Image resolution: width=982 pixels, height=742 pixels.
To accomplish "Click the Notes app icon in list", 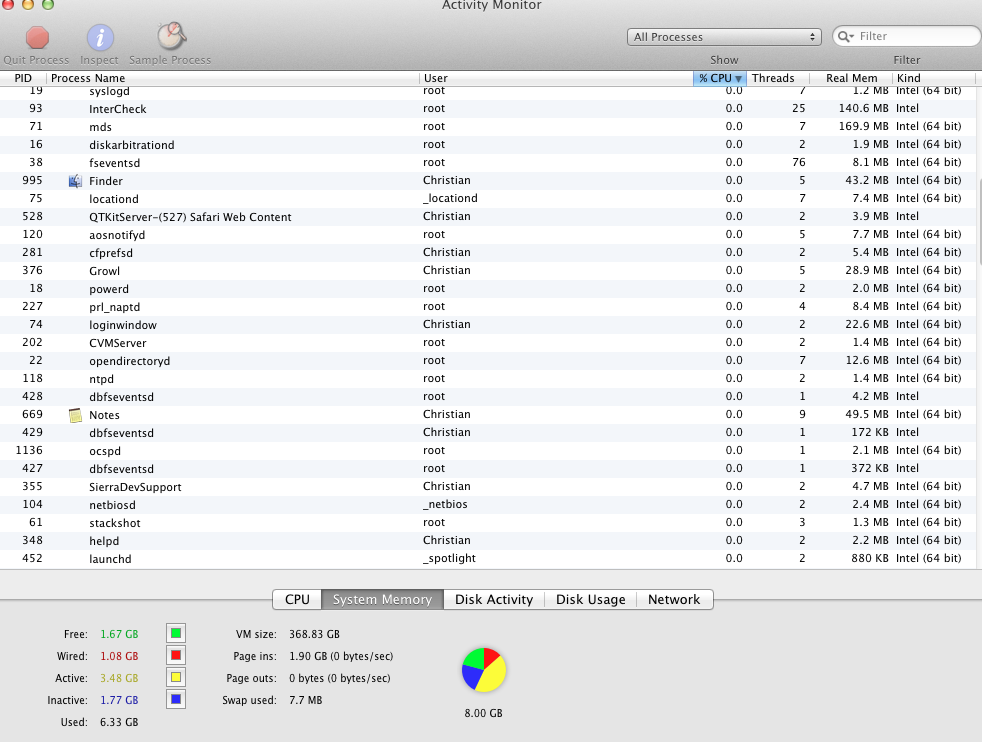I will 75,415.
